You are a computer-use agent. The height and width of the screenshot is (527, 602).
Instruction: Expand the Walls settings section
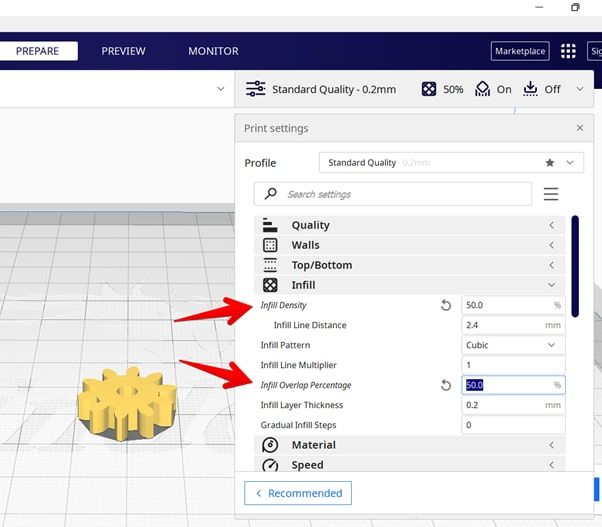click(410, 245)
